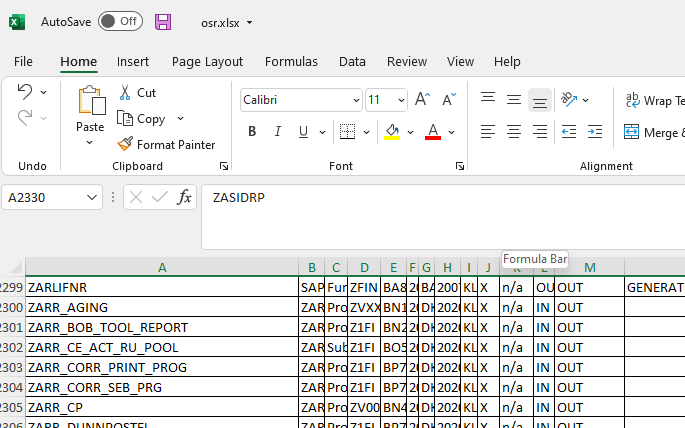
Task: Apply yellow fill color to cell
Action: pyautogui.click(x=392, y=131)
